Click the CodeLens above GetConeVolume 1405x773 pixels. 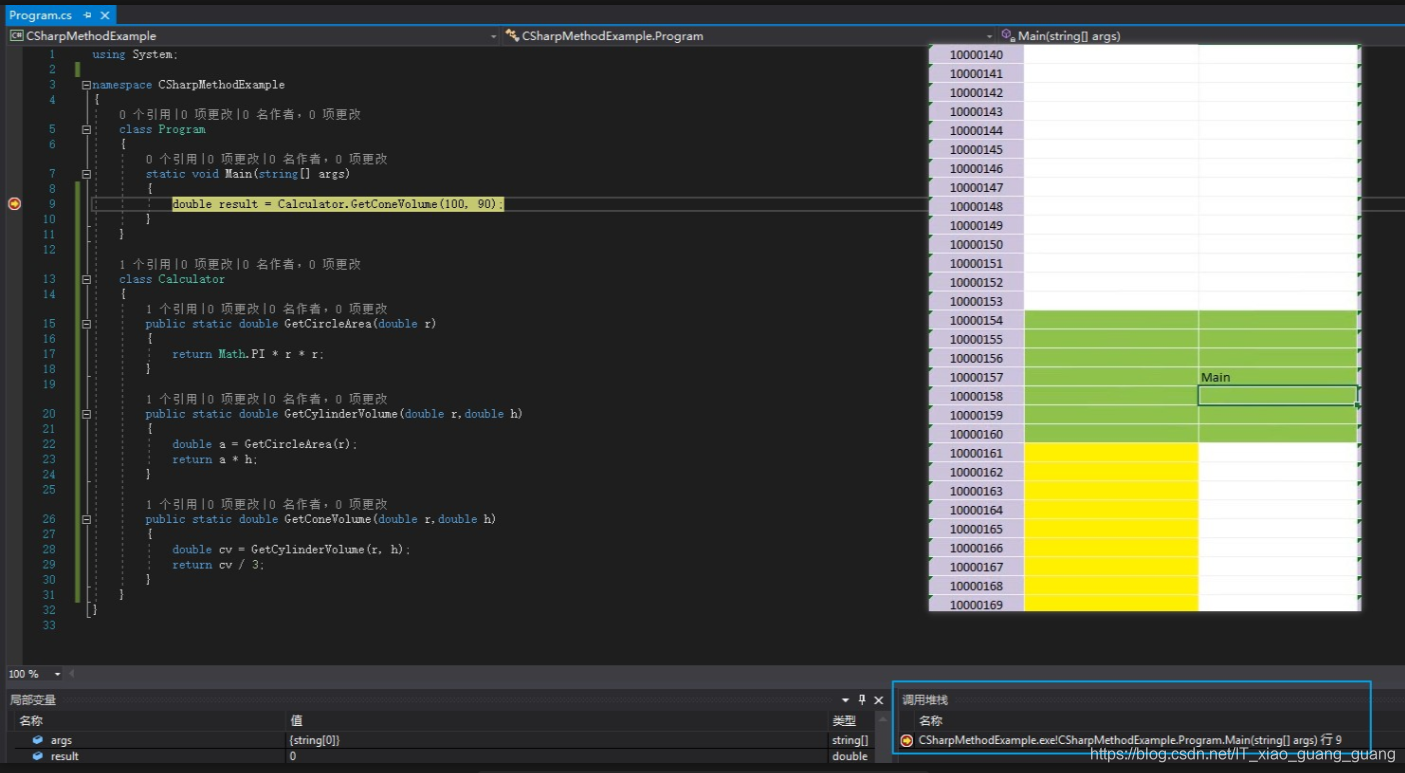tap(266, 505)
